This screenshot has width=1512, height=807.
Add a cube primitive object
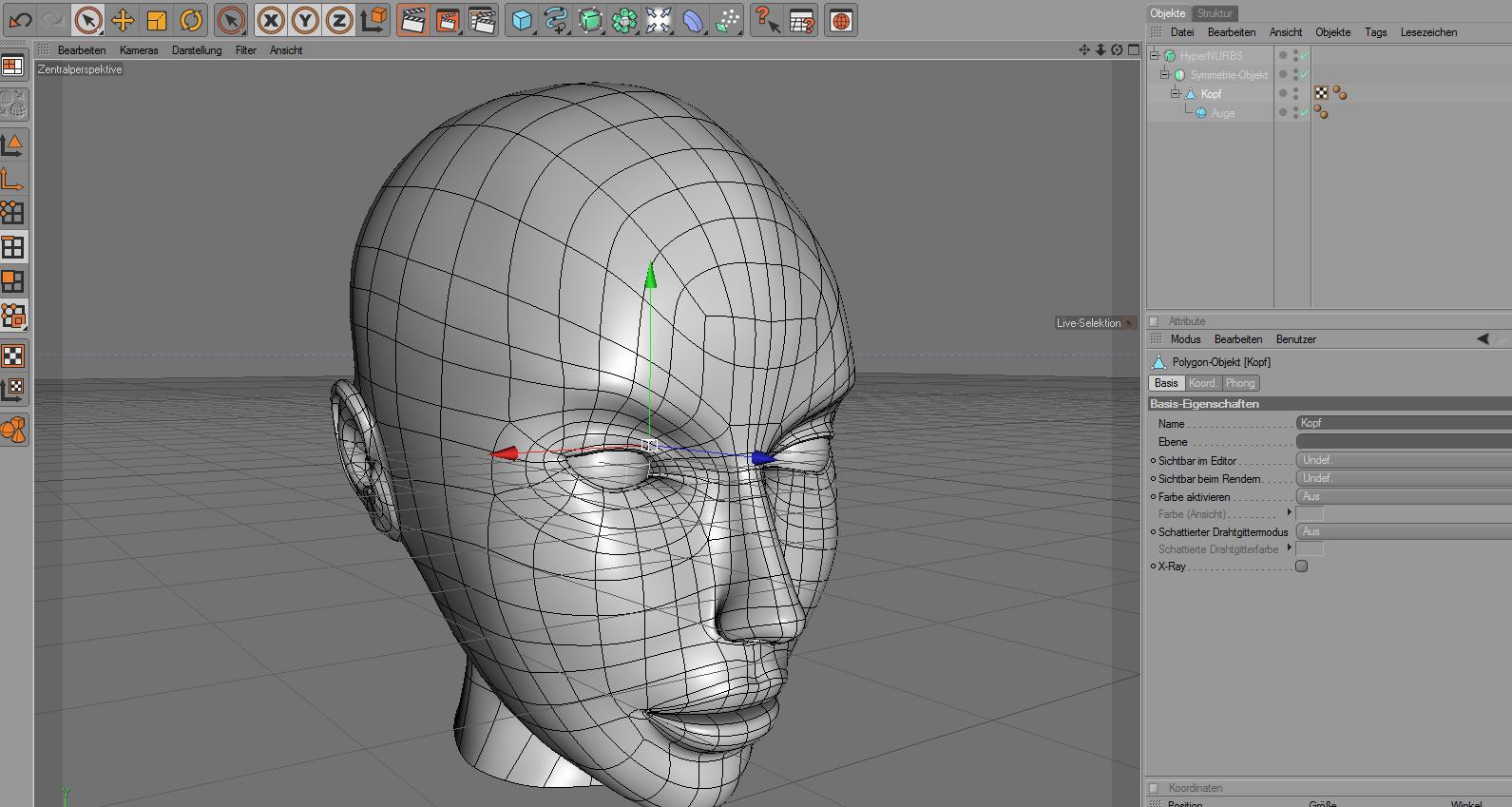coord(521,20)
